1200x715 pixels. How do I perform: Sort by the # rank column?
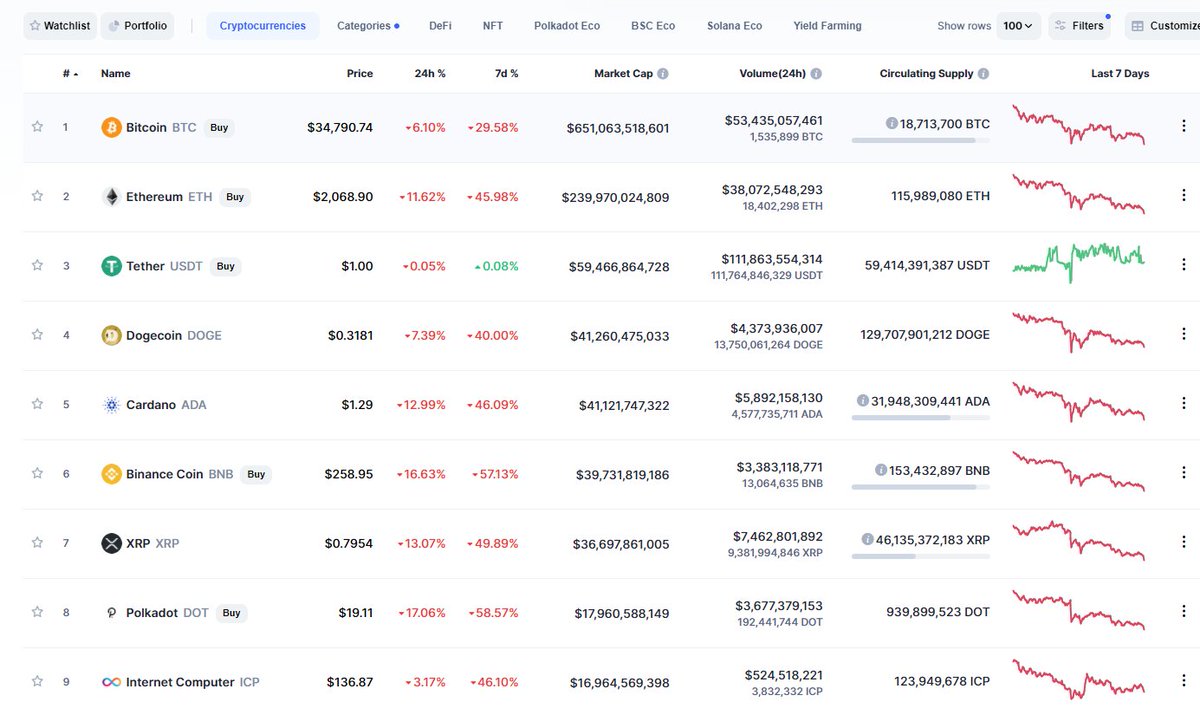pos(70,74)
